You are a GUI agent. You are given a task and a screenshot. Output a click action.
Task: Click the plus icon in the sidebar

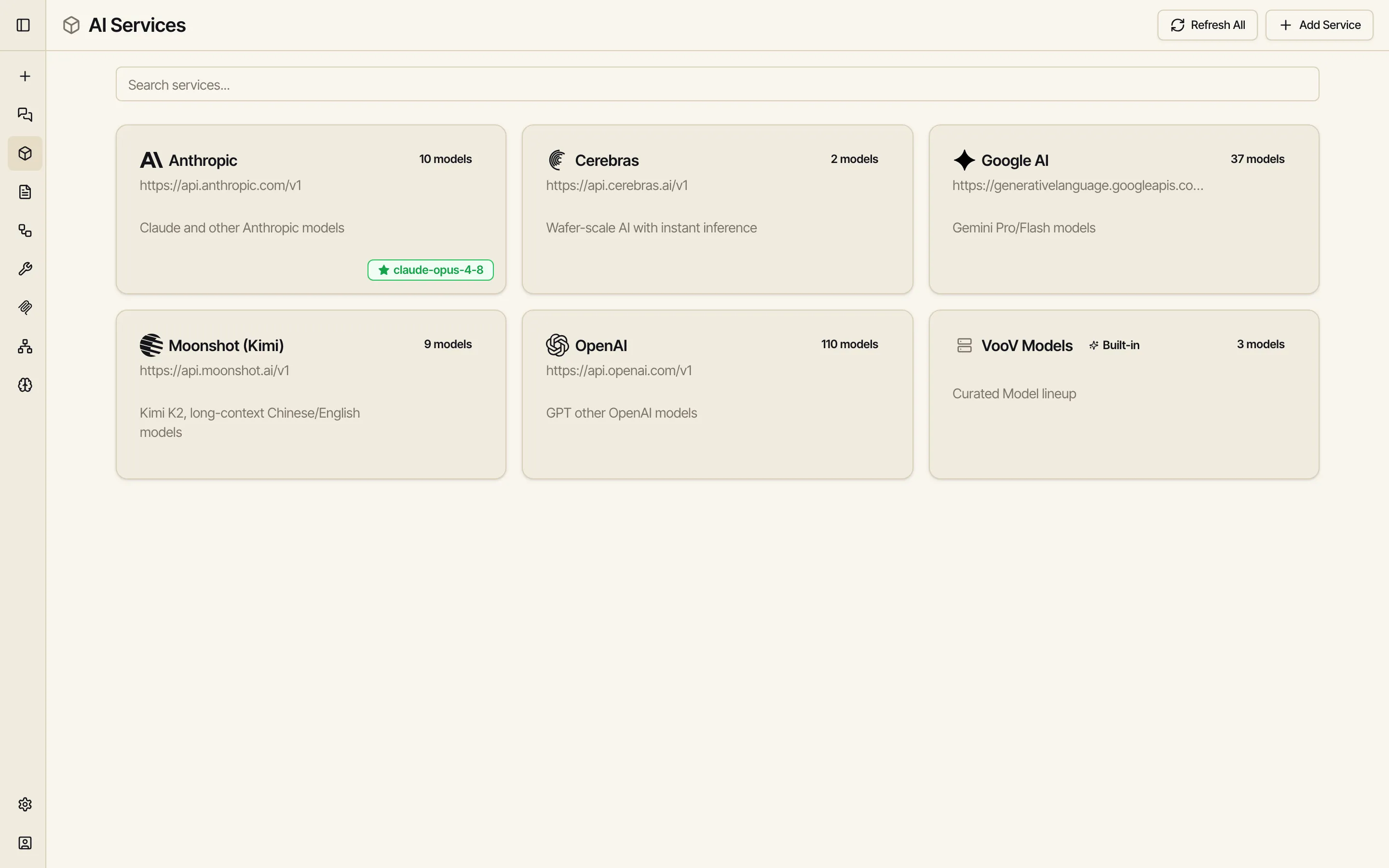click(x=25, y=76)
